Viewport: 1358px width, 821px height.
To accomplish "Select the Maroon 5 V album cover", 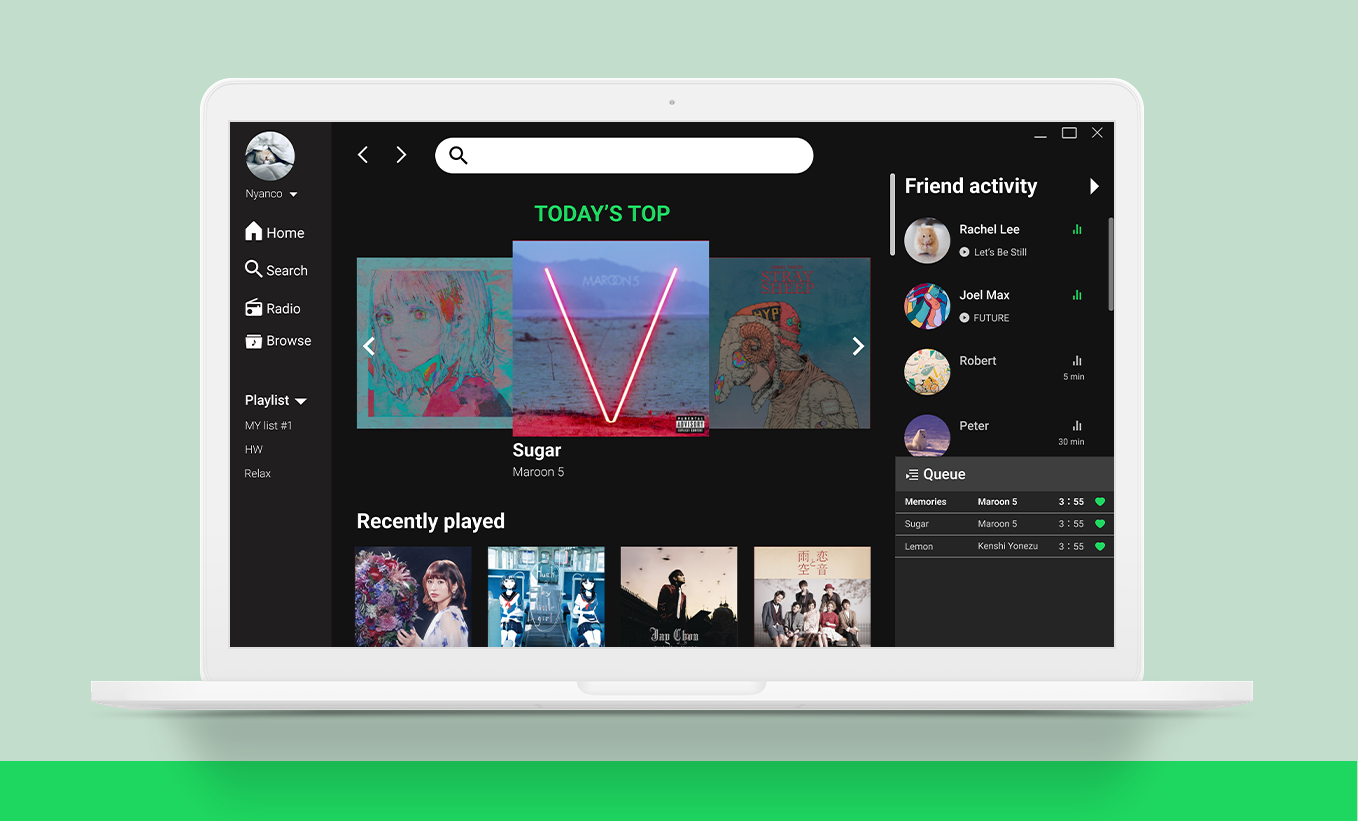I will pyautogui.click(x=611, y=338).
